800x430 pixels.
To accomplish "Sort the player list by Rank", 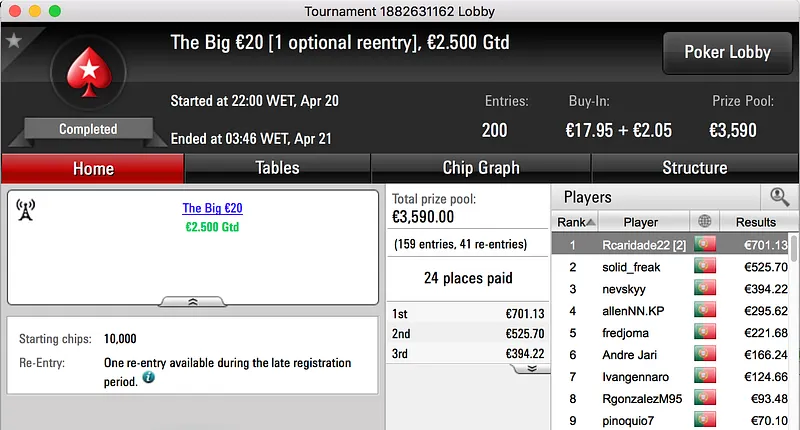I will (x=576, y=222).
